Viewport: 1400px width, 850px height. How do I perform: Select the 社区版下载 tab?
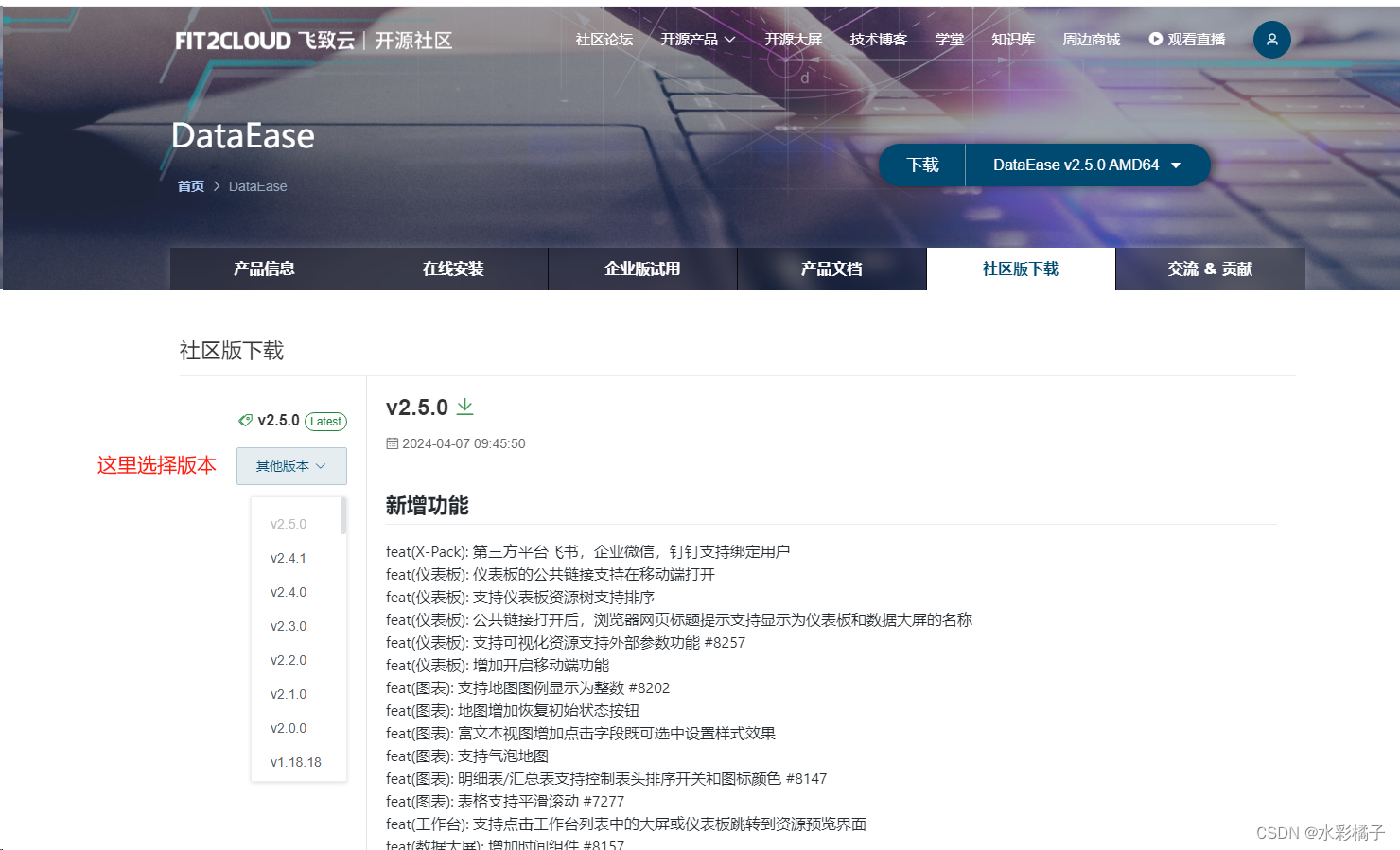(1021, 269)
